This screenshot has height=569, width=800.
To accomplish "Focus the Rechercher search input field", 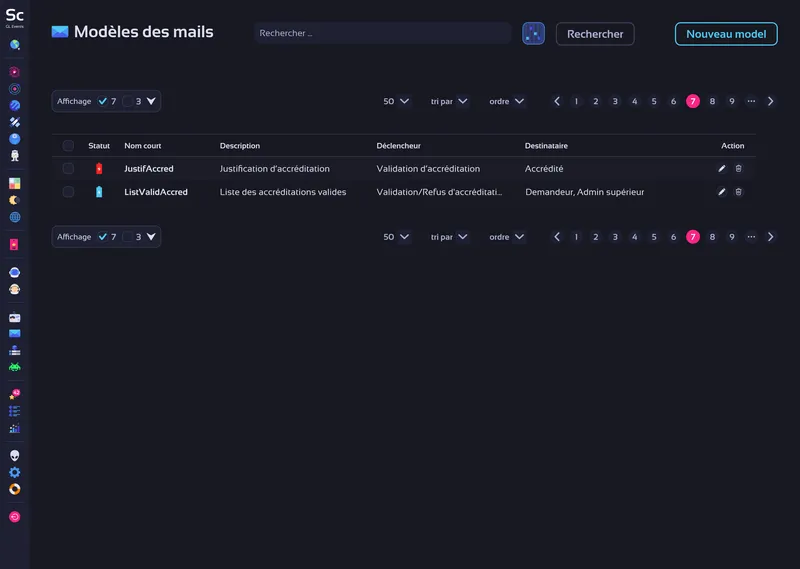I will (x=382, y=34).
